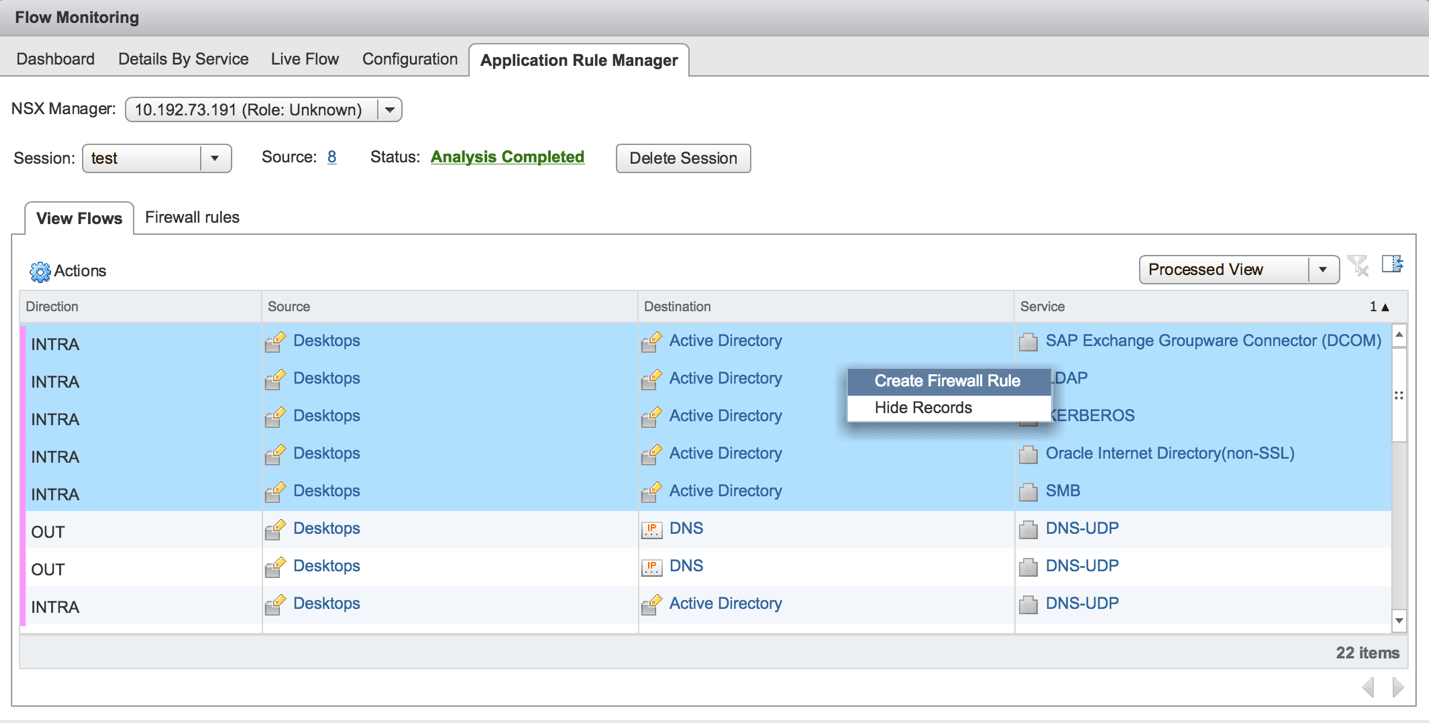
Task: Click the service icon next to SMB
Action: [x=1028, y=491]
